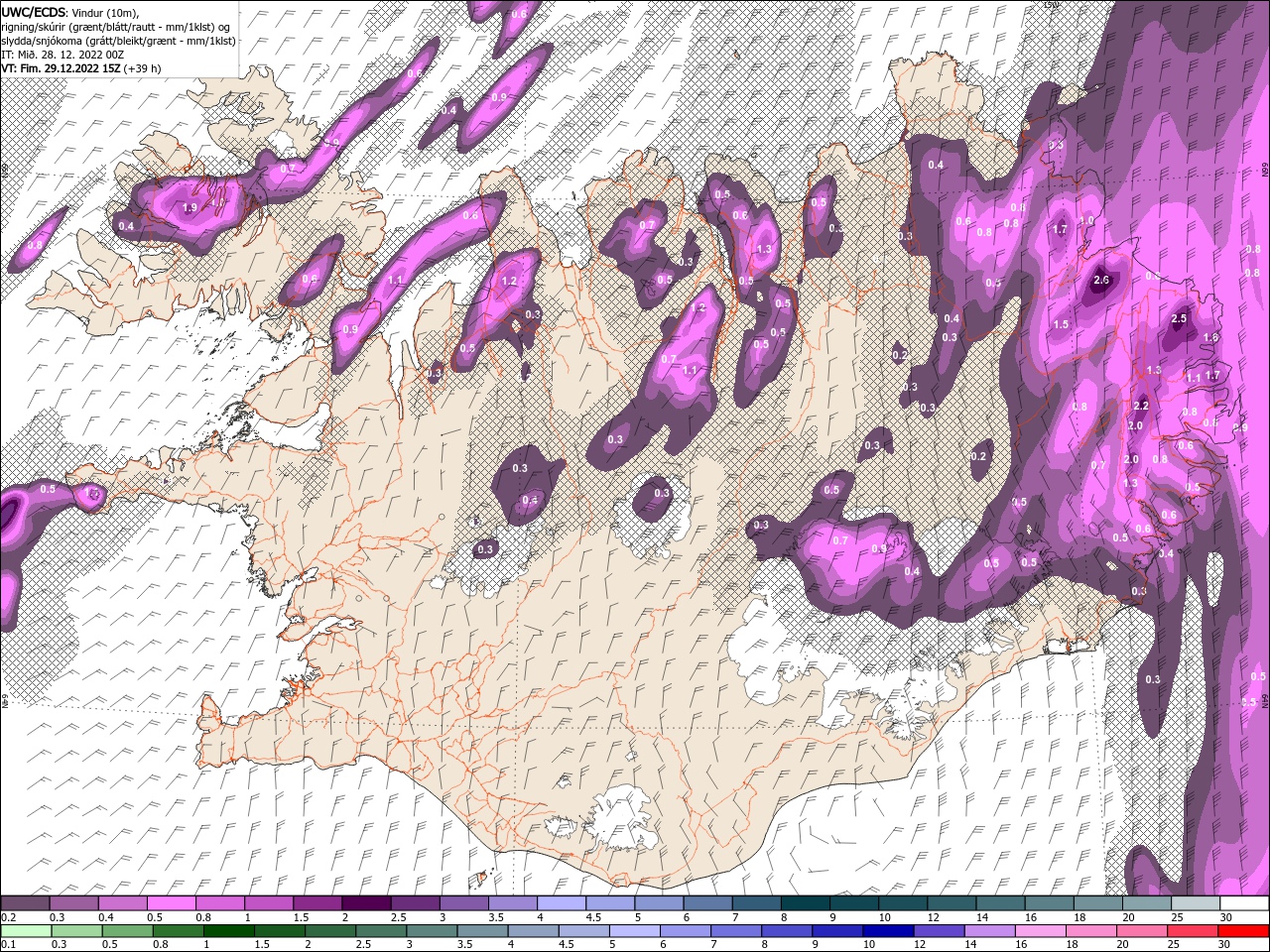
Task: Click the top legend swatch starting at 14
Action: coord(1000,903)
